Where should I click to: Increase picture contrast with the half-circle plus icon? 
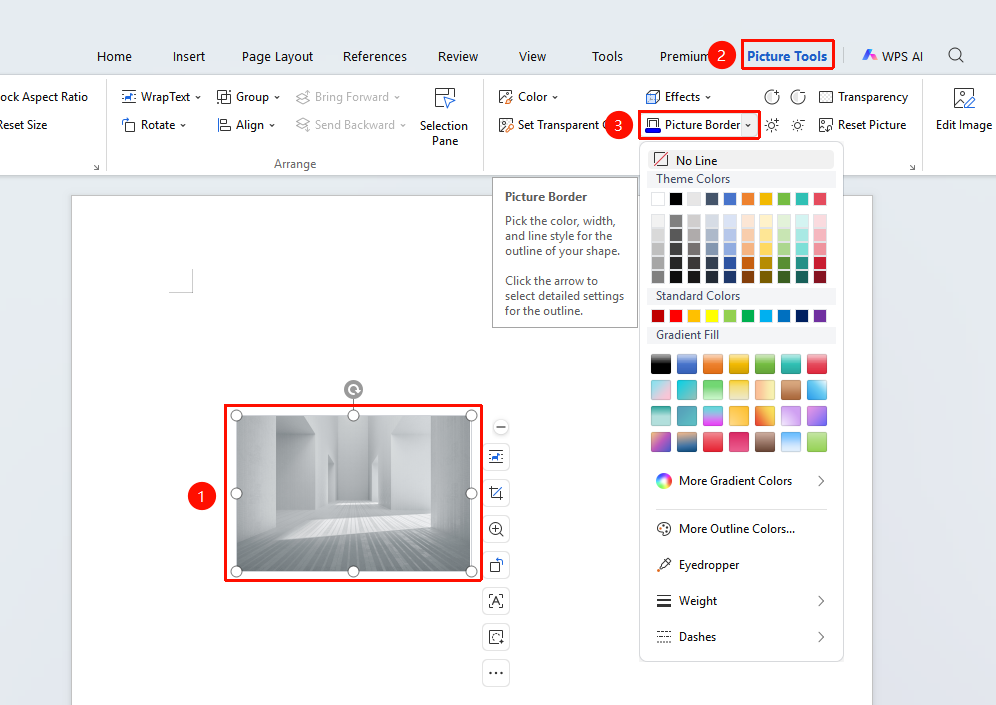click(772, 97)
